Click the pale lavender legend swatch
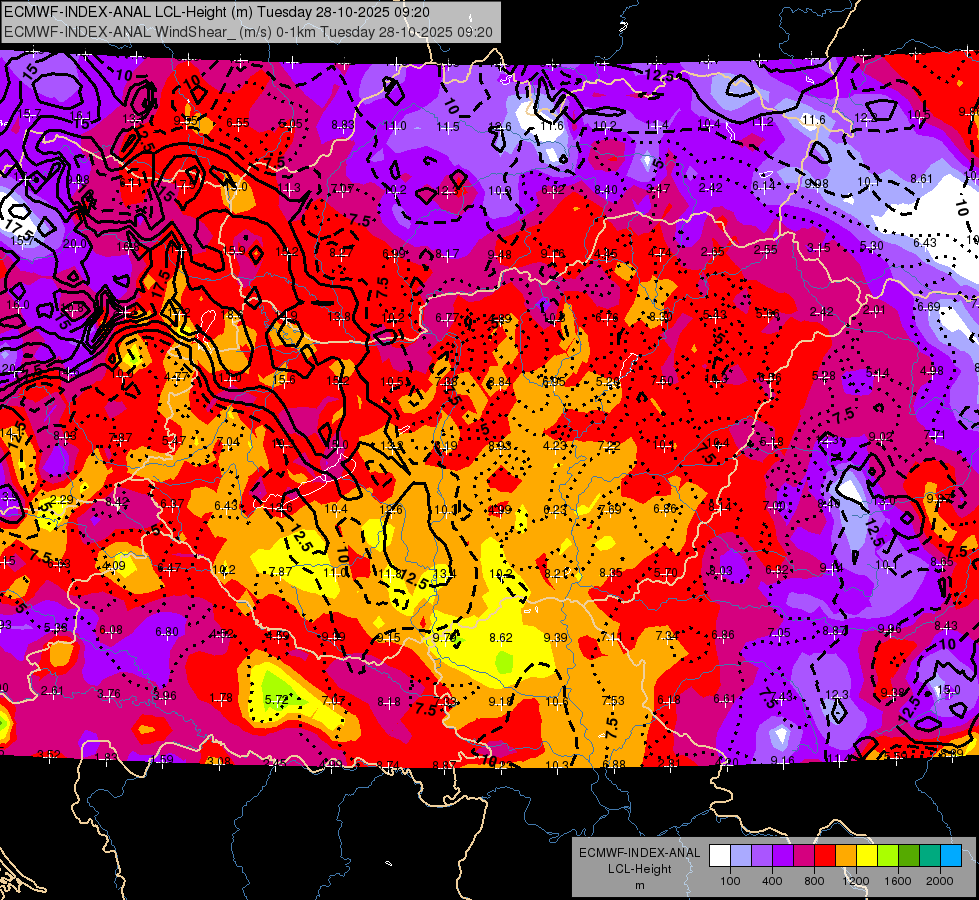This screenshot has width=979, height=900. [x=741, y=856]
